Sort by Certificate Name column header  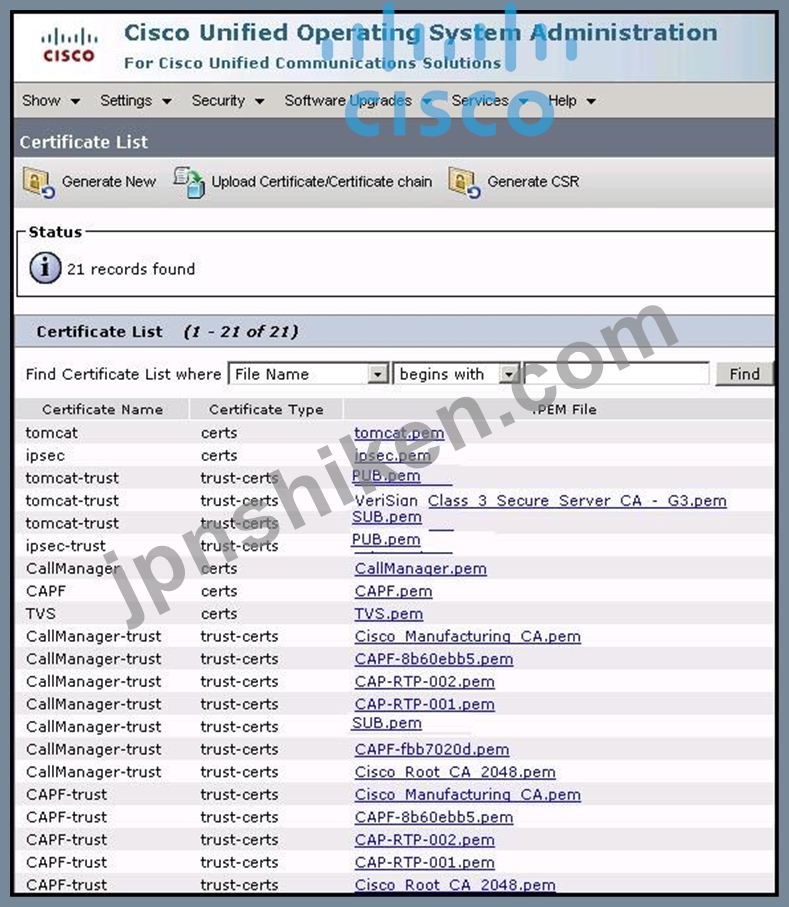(102, 410)
